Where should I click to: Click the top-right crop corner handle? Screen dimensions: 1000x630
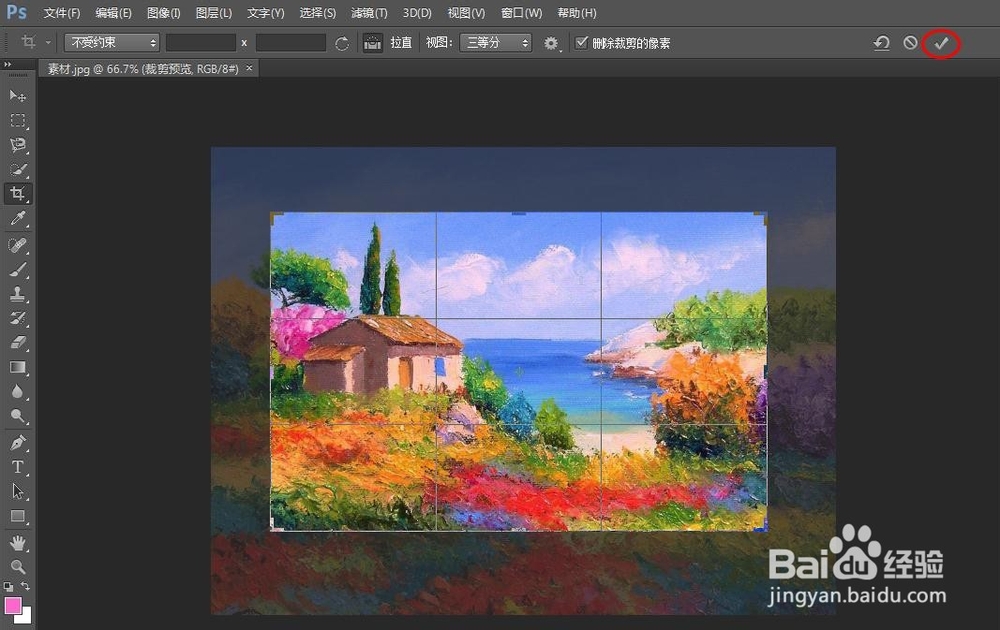(x=763, y=216)
